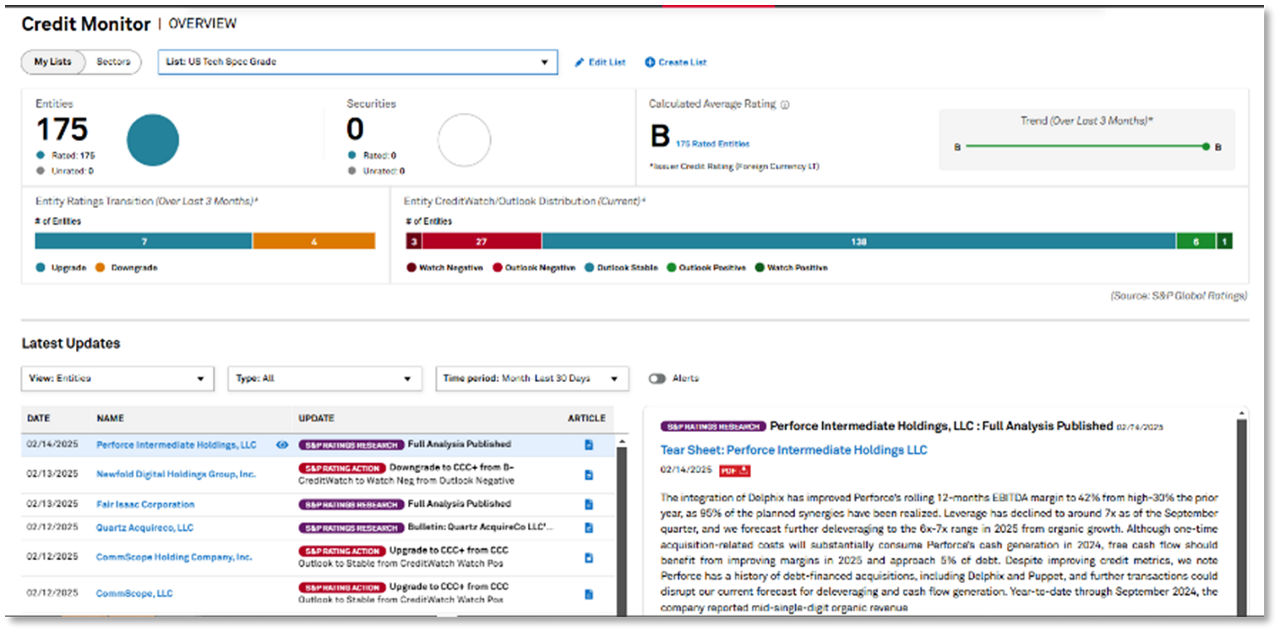Open article icon for CommScope Holding Company row
Screen dimensions: 1280x633
[x=589, y=557]
